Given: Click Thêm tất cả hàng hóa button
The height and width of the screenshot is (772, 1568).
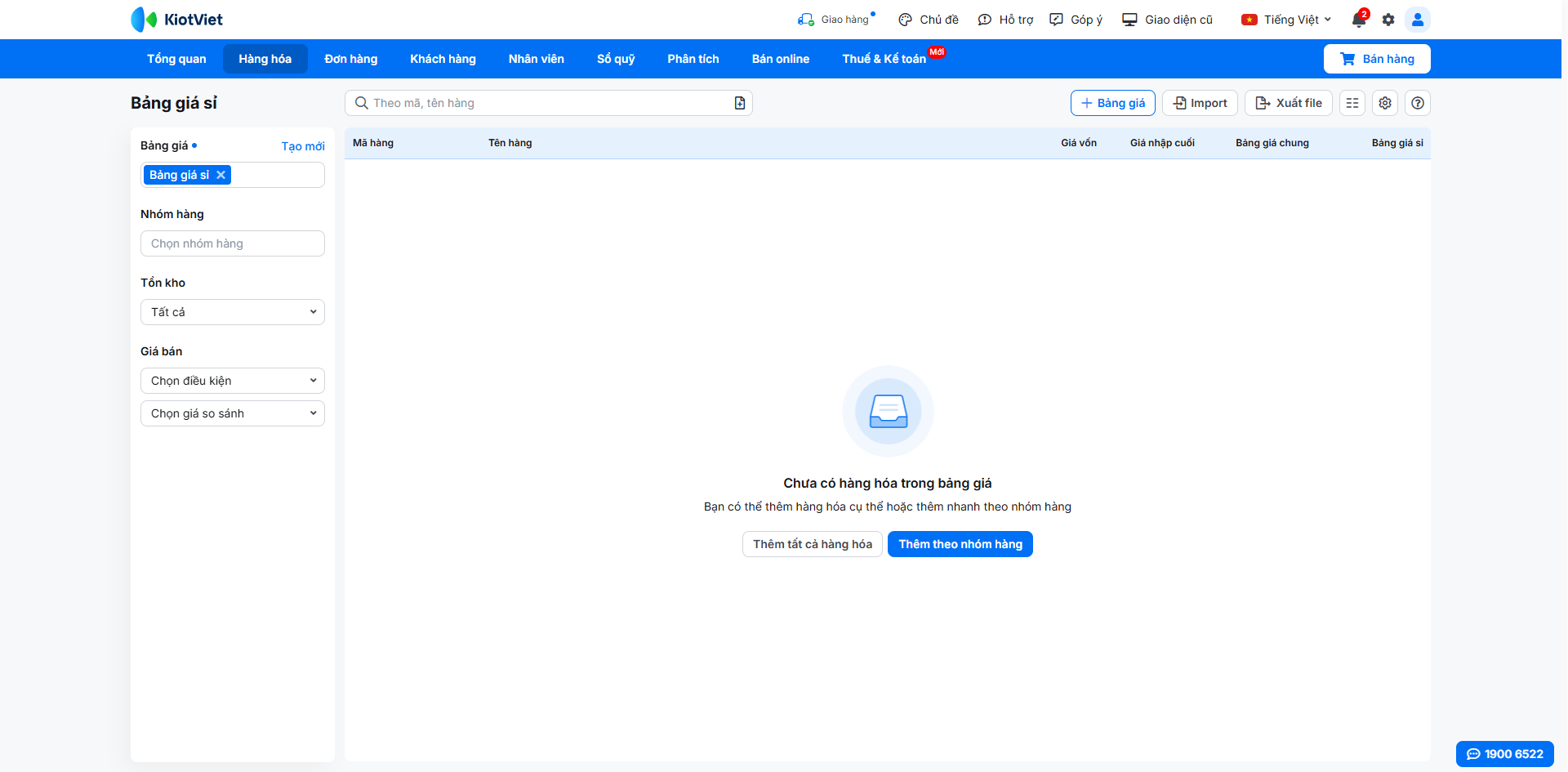Looking at the screenshot, I should pyautogui.click(x=813, y=544).
